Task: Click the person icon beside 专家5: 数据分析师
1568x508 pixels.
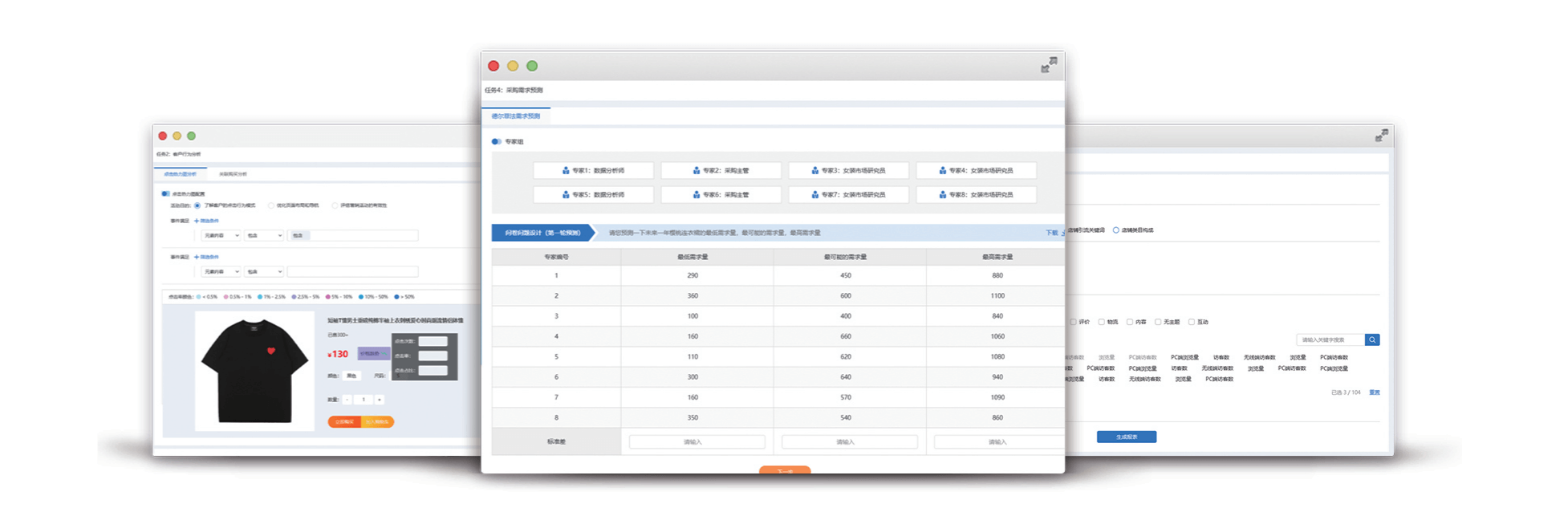Action: pyautogui.click(x=566, y=195)
